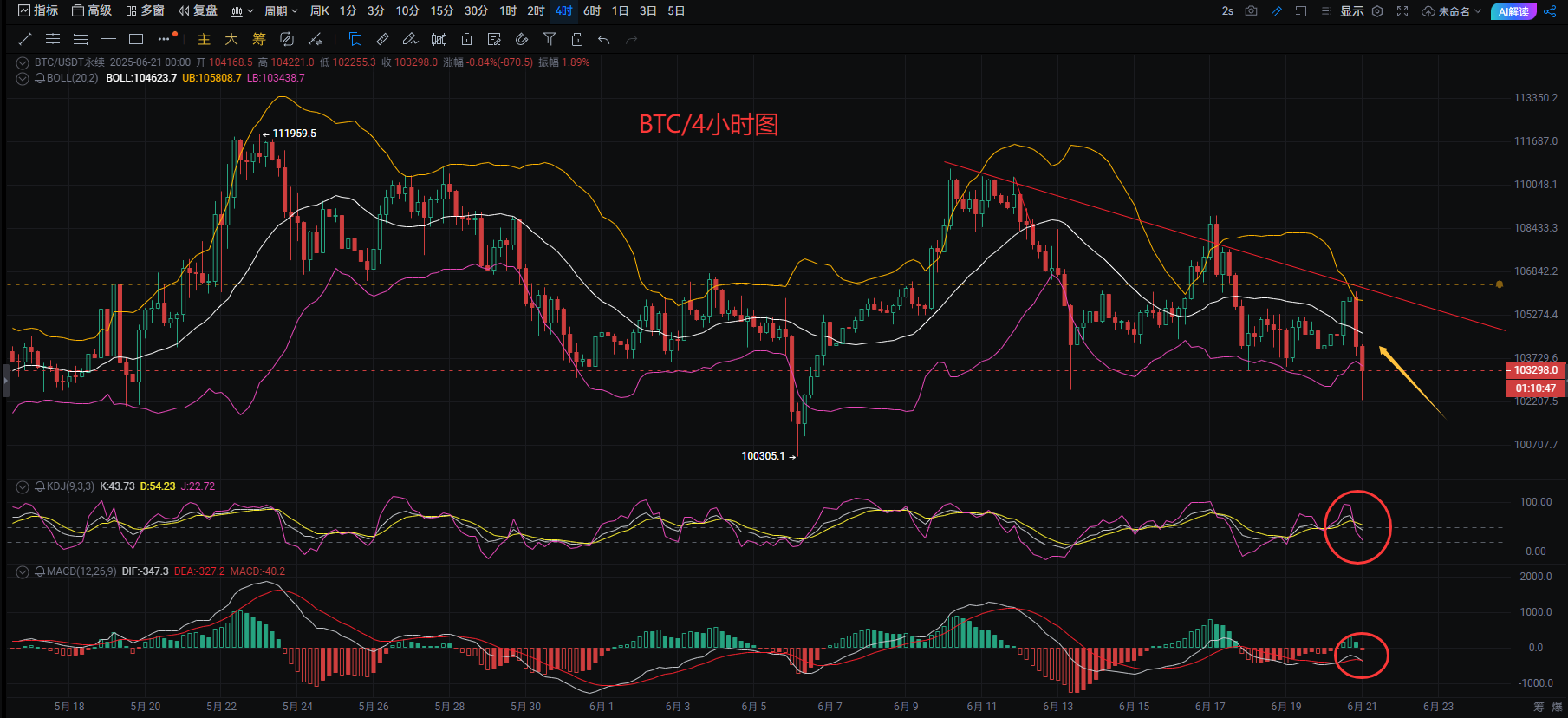Select the ruler measurement tool
Screen dimensions: 1568x718
pos(382,39)
